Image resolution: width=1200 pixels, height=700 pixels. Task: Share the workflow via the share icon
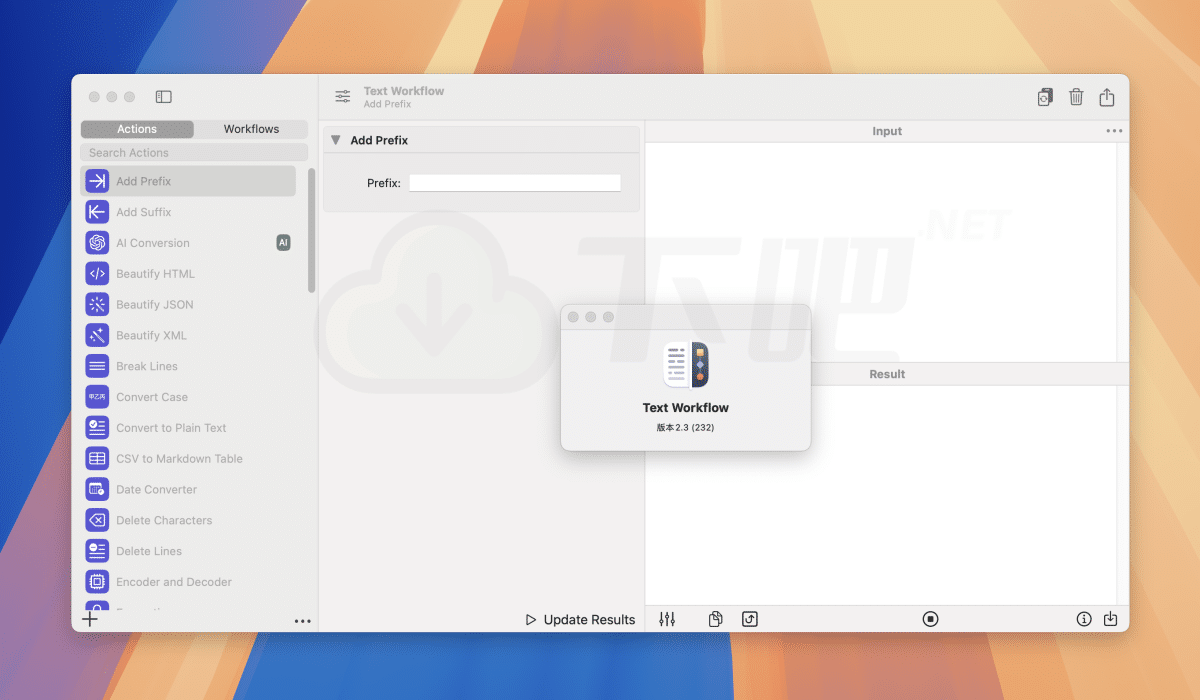(1107, 97)
